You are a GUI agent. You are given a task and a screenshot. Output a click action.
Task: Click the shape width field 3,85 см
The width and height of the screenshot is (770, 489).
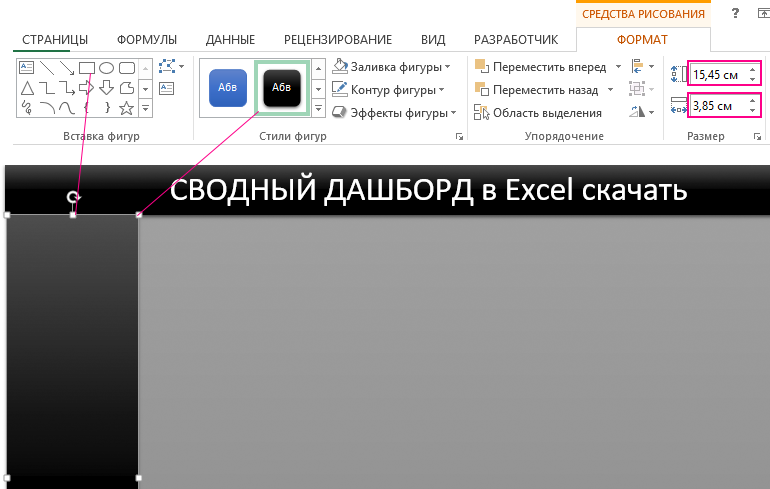point(718,106)
